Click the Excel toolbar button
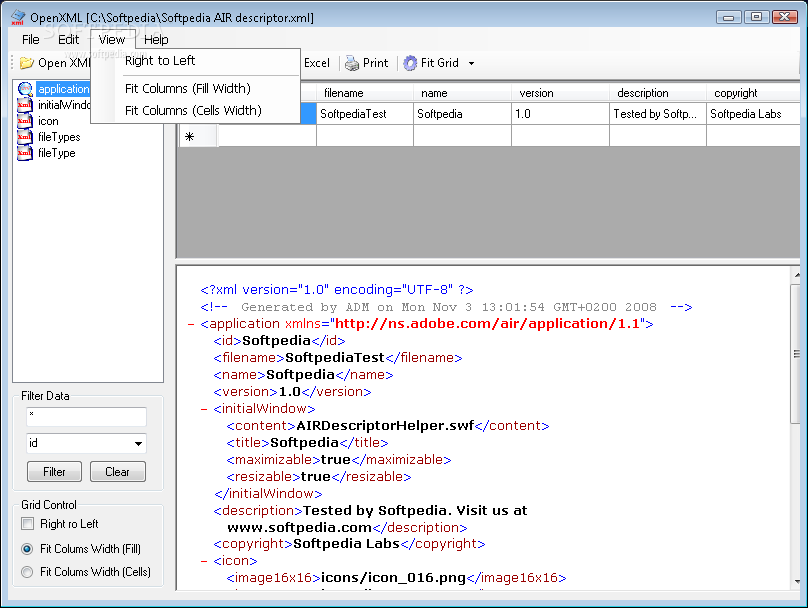Viewport: 808px width, 608px height. tap(316, 63)
